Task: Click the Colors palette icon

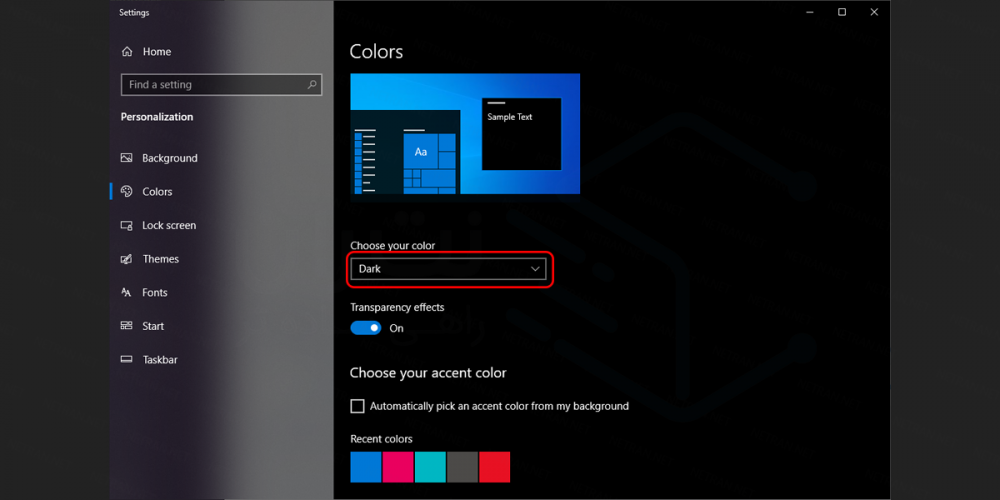Action: pyautogui.click(x=127, y=192)
